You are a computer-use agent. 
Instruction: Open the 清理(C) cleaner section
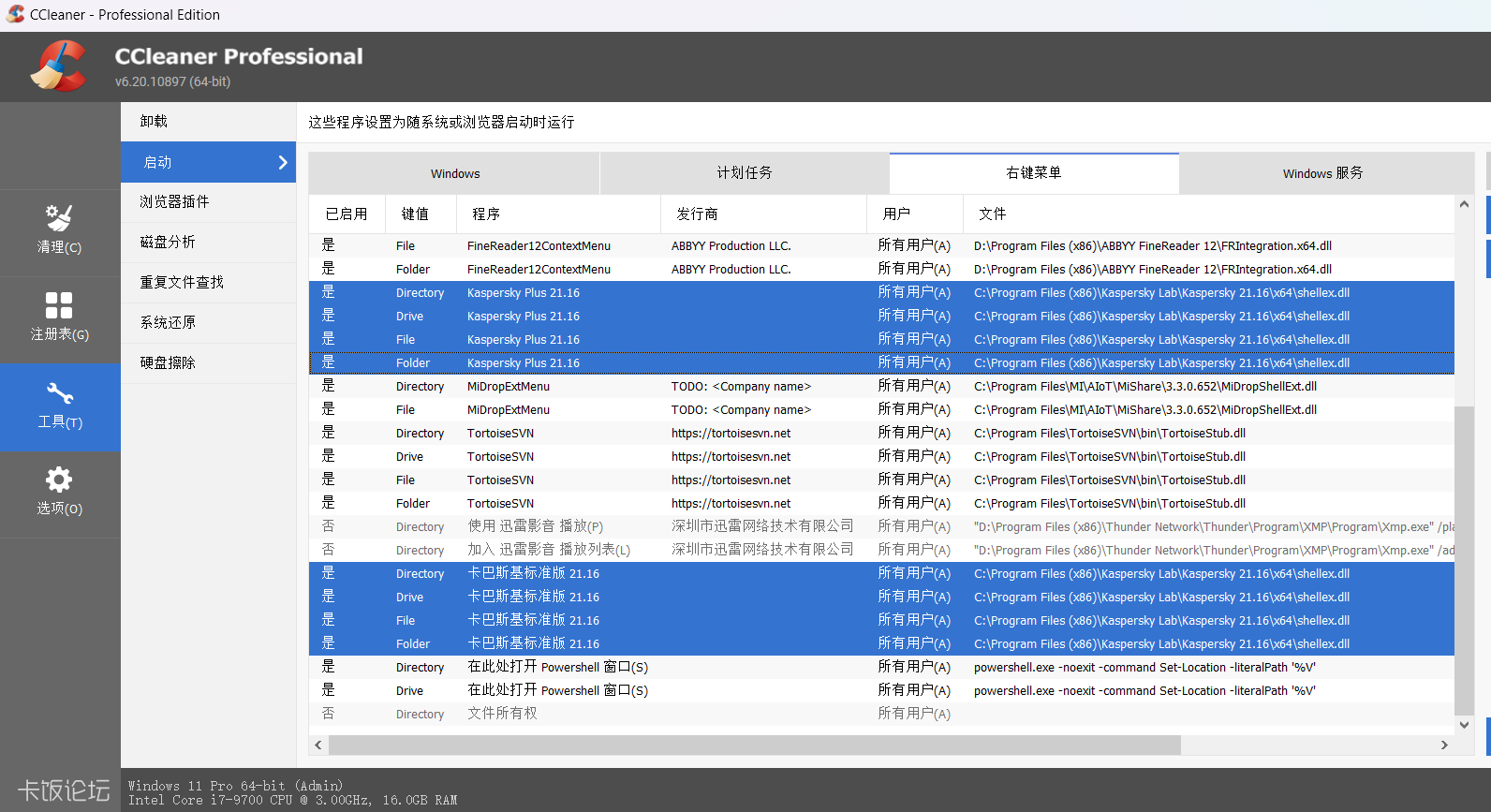60,232
